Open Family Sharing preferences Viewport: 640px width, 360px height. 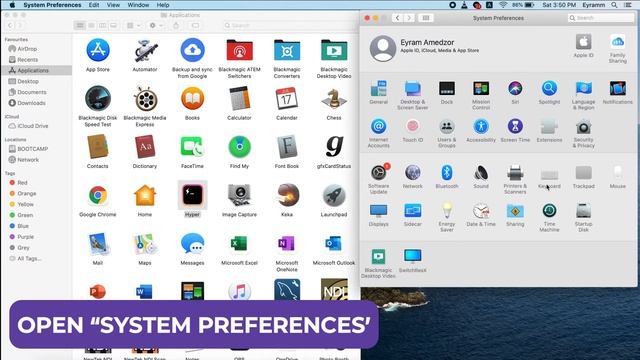tap(618, 49)
